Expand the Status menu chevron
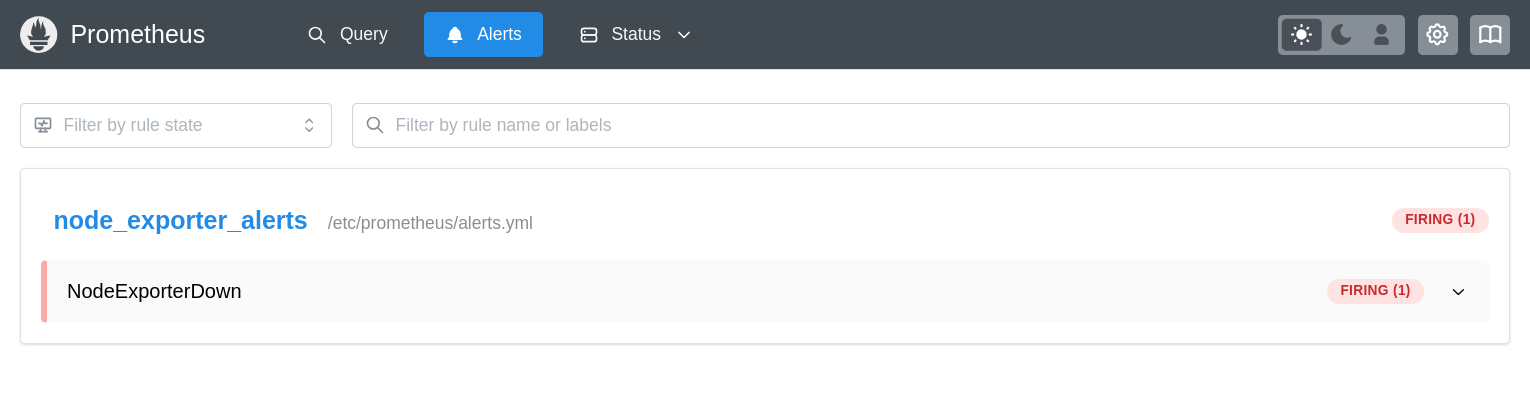Image resolution: width=1530 pixels, height=393 pixels. (684, 35)
